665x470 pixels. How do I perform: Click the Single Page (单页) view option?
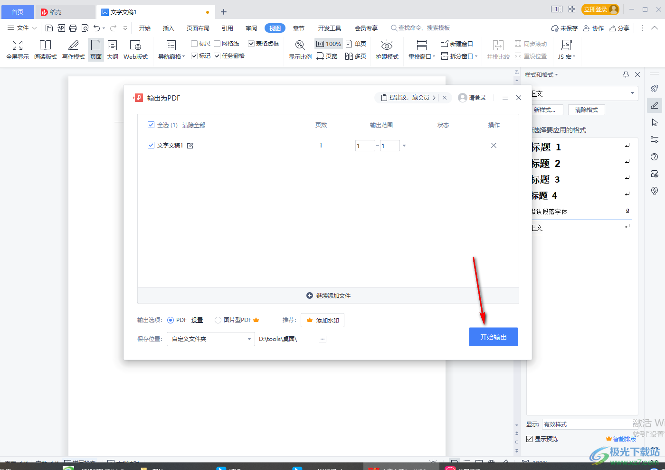356,44
